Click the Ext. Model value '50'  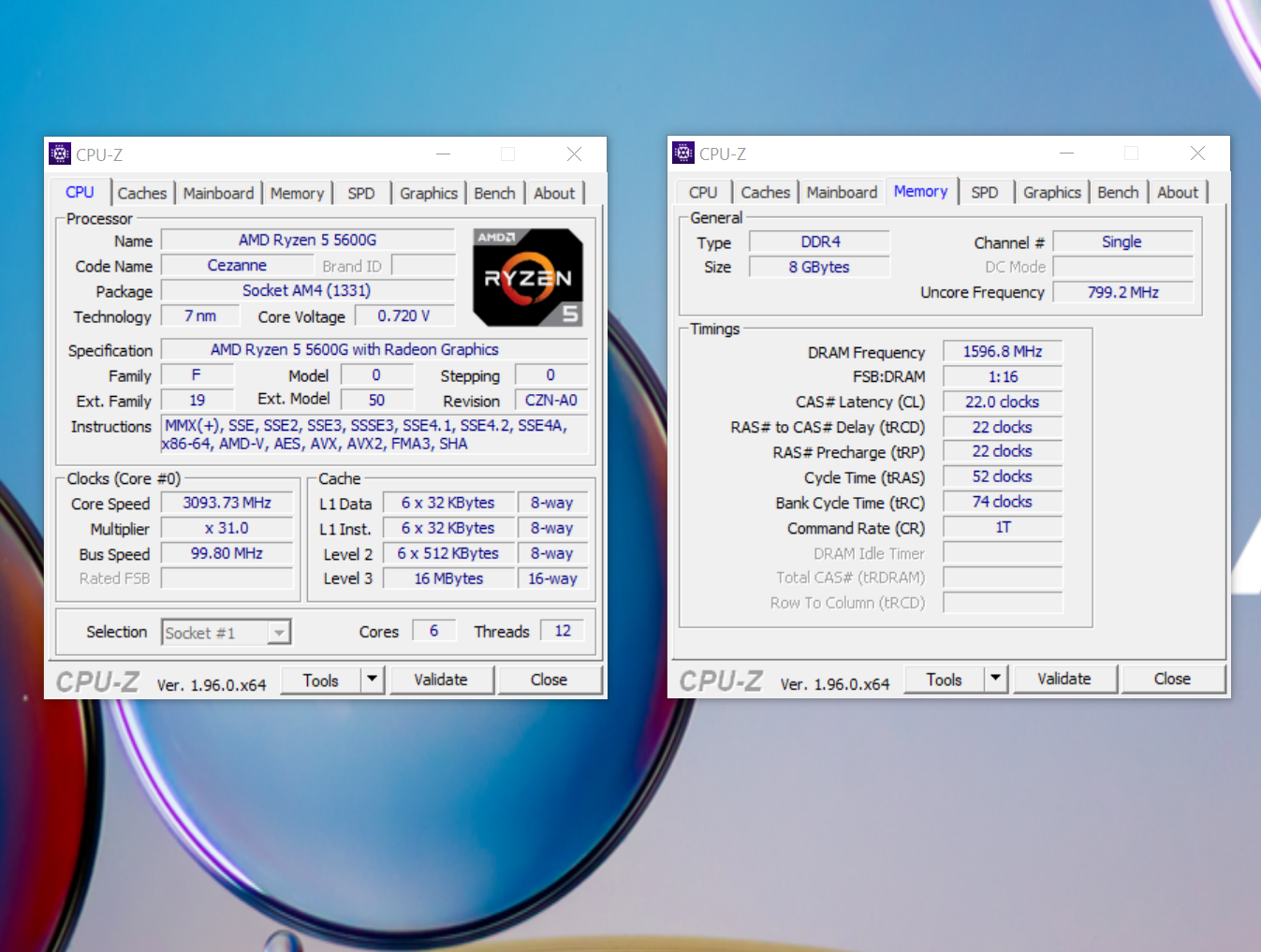click(376, 401)
